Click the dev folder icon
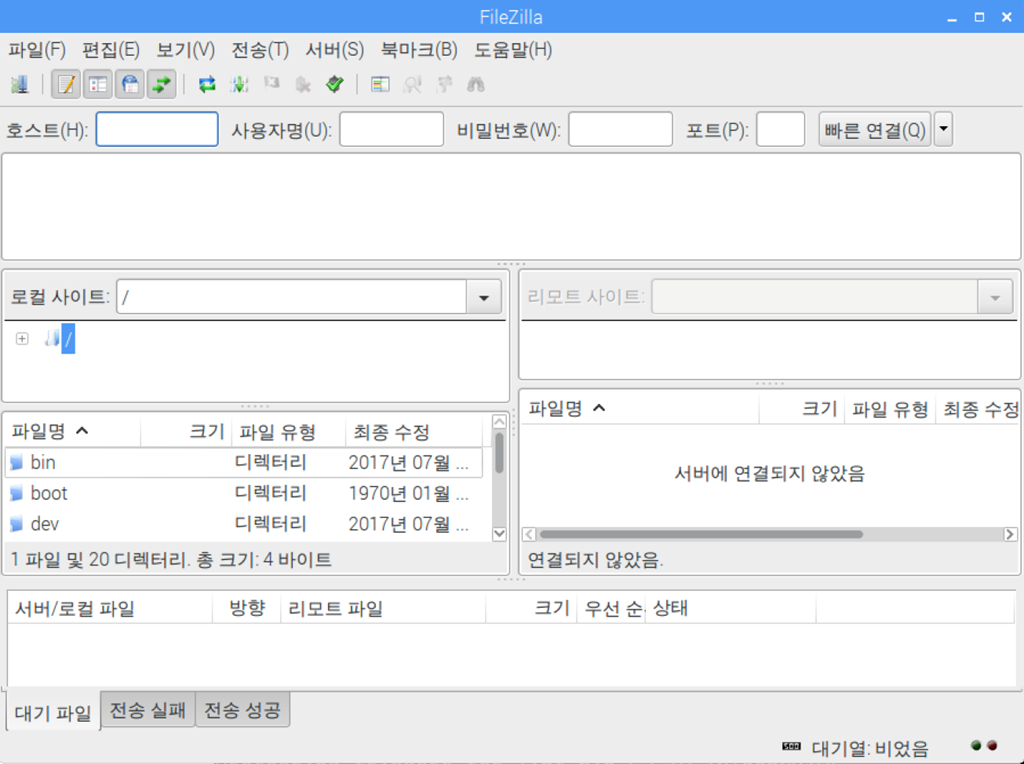 (x=16, y=524)
